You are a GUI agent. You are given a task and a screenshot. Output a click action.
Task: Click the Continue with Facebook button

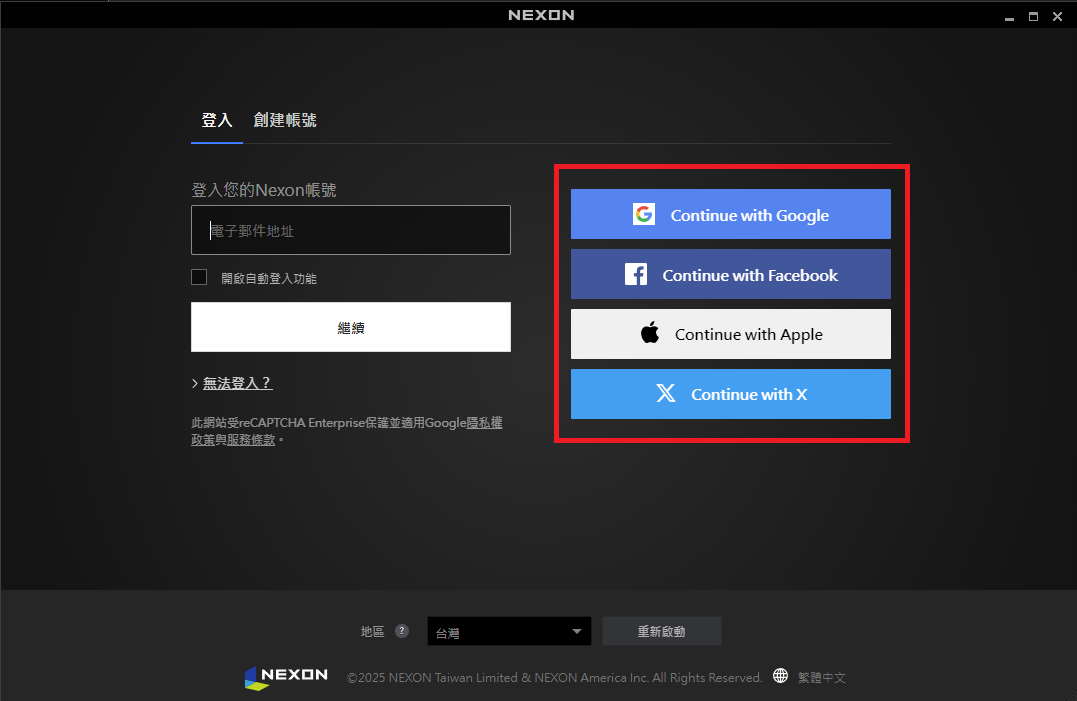click(730, 273)
